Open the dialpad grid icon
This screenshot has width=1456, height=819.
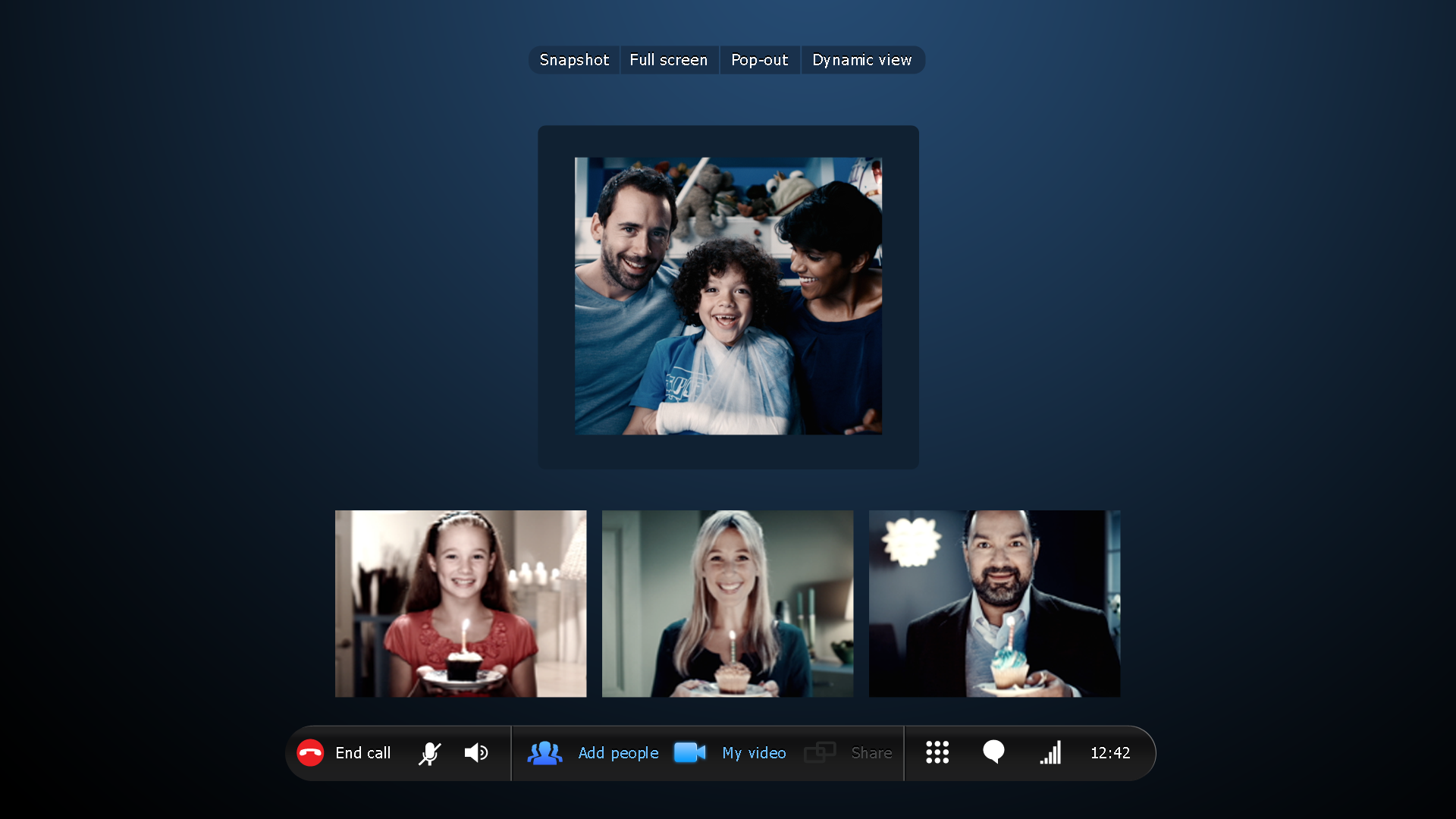937,752
